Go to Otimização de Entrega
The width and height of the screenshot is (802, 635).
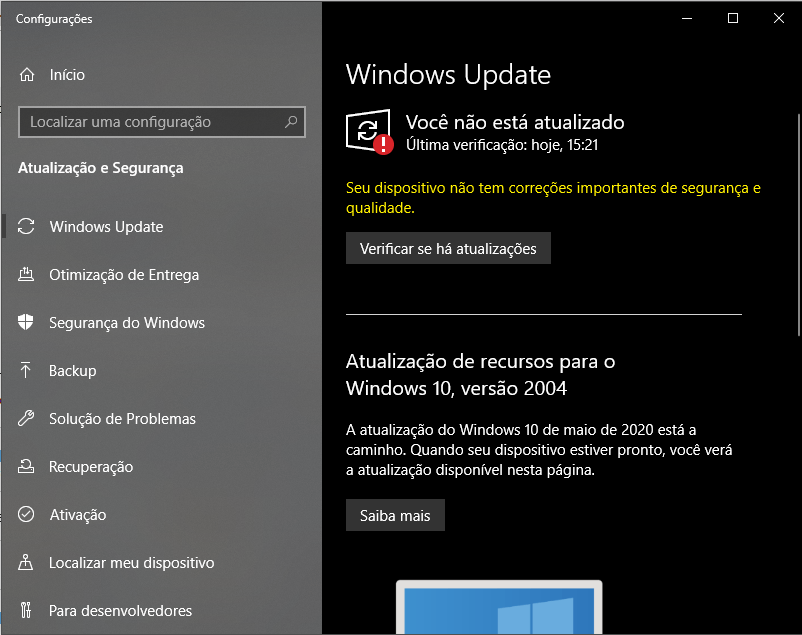pos(162,275)
